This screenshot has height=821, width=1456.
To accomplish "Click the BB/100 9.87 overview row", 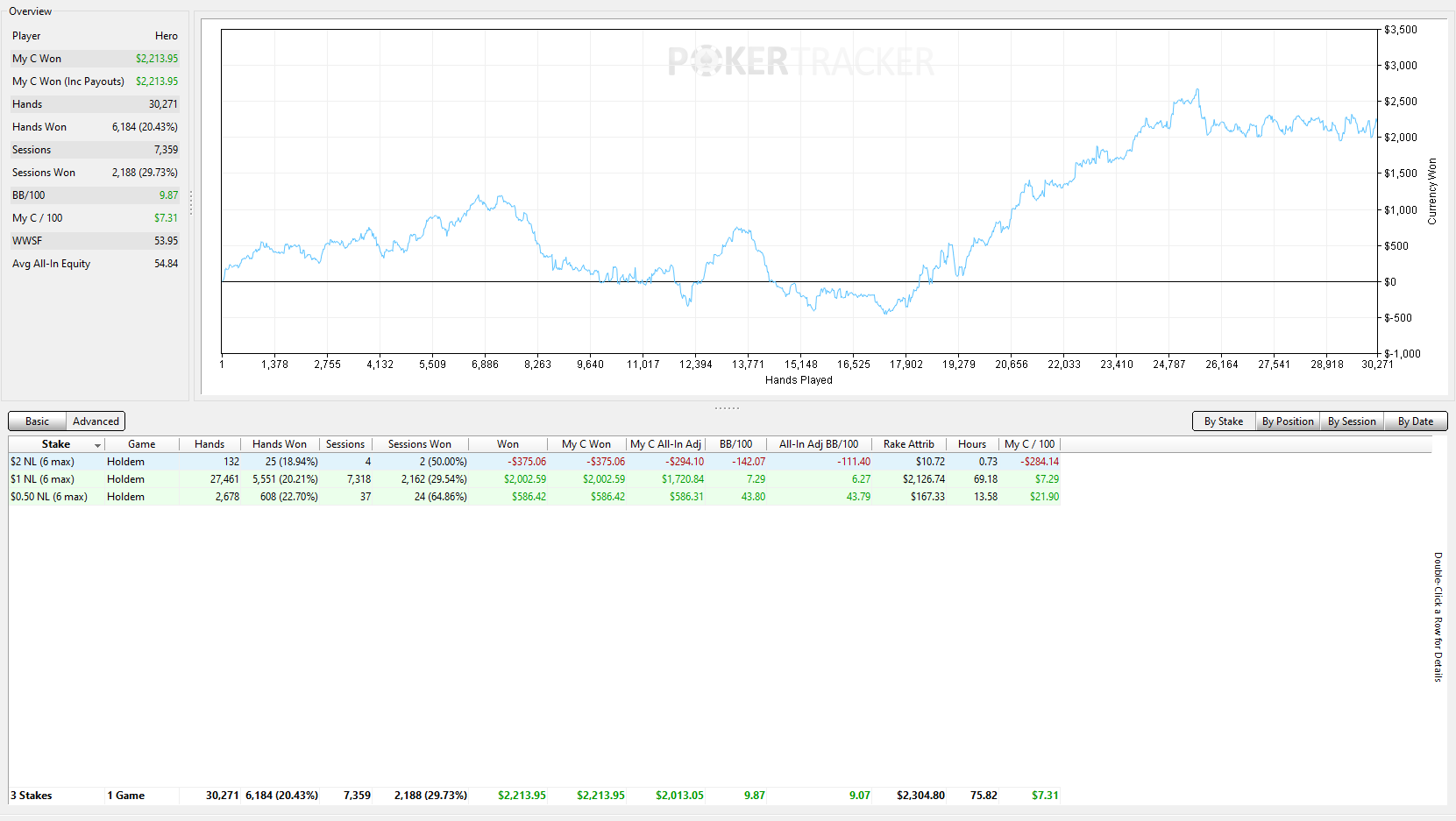I will pos(95,195).
